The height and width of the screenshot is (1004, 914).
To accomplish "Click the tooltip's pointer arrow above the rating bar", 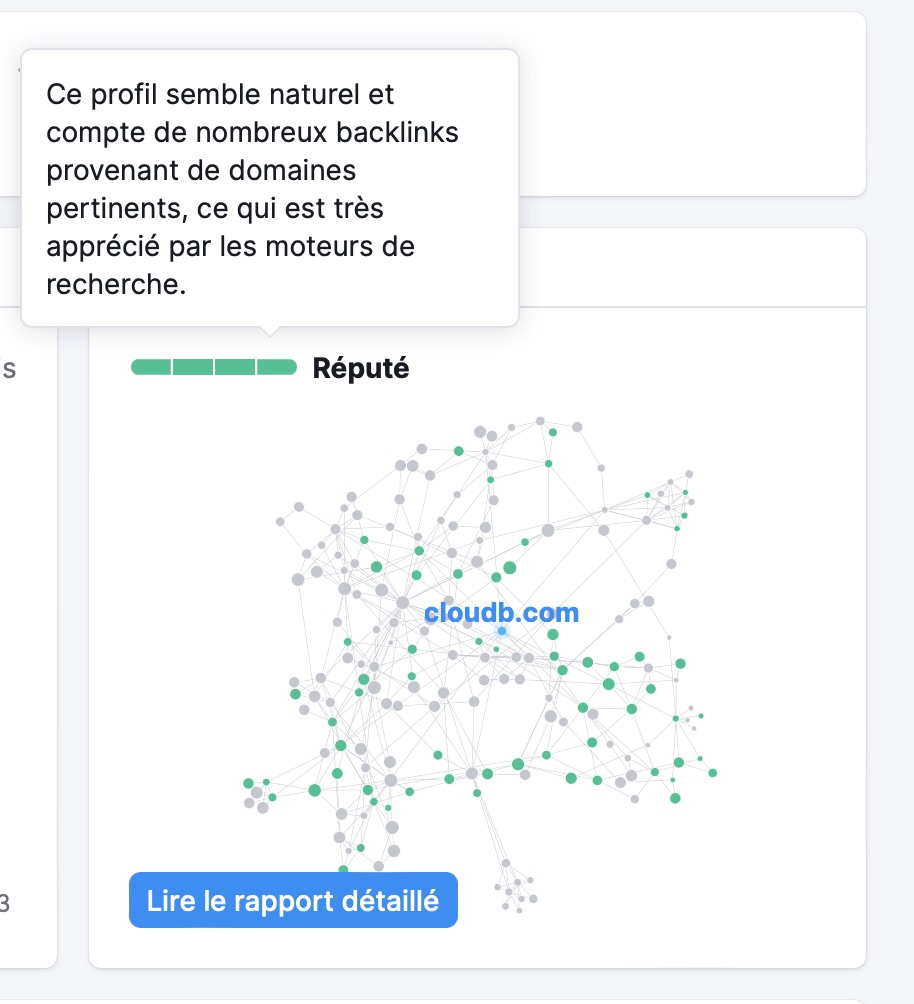I will (x=270, y=330).
